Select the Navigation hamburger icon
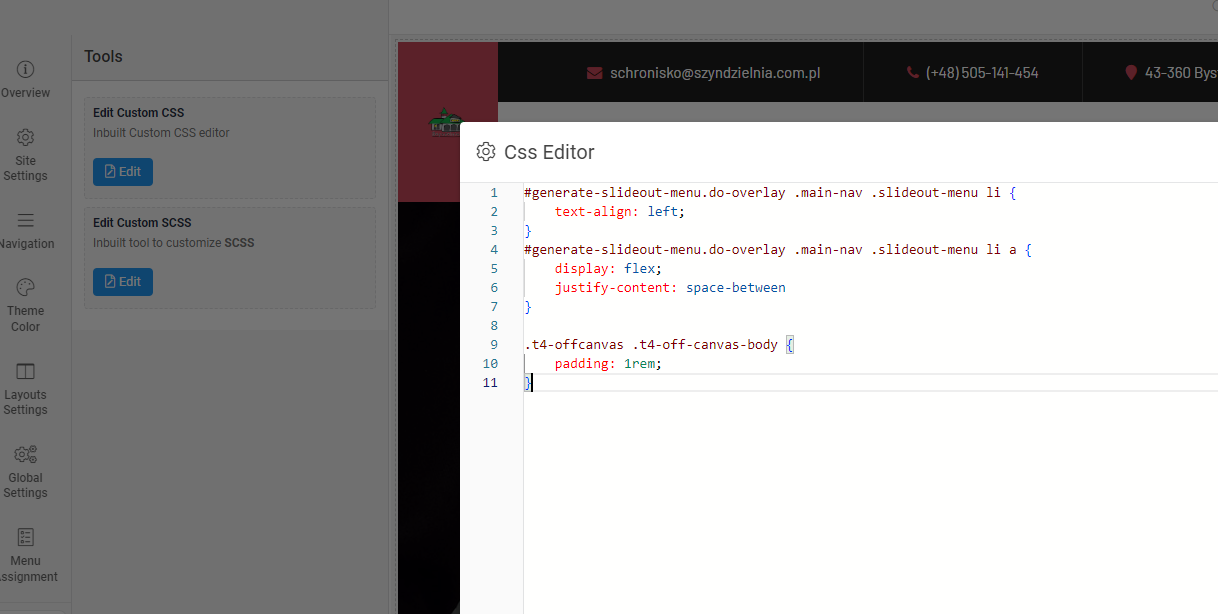Viewport: 1218px width, 614px height. point(26,220)
